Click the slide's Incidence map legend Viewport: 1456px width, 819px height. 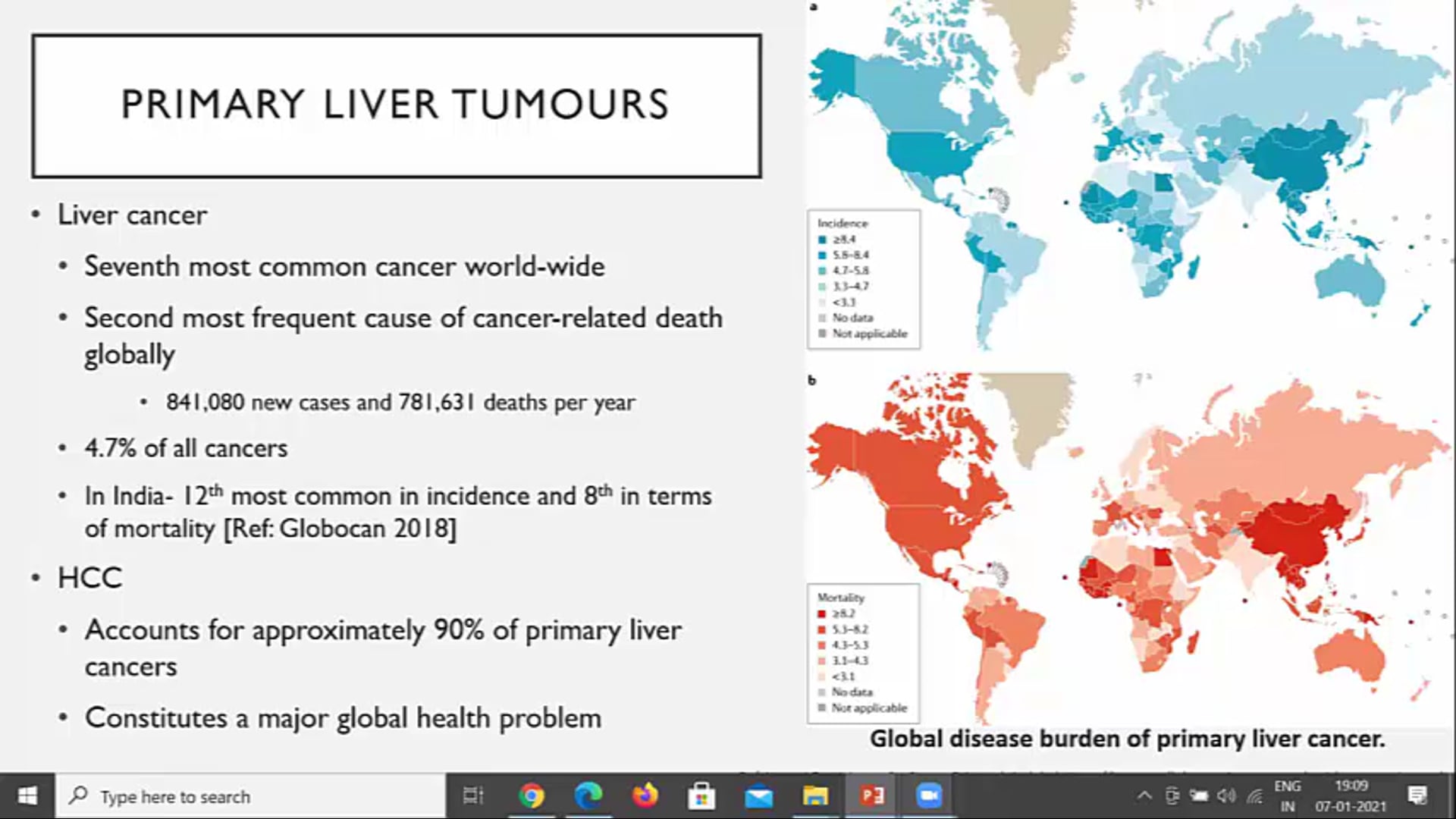coord(863,279)
